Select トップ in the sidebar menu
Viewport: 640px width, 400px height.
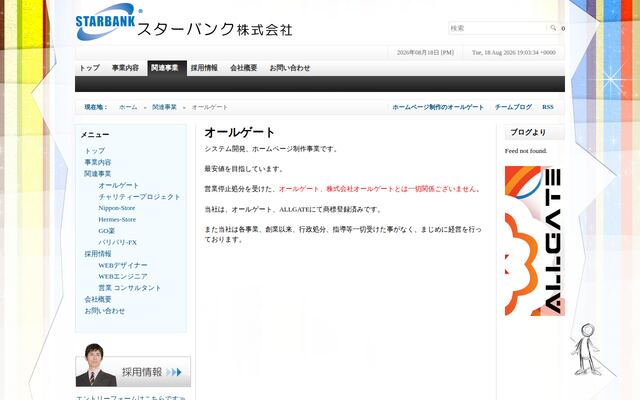[95, 151]
